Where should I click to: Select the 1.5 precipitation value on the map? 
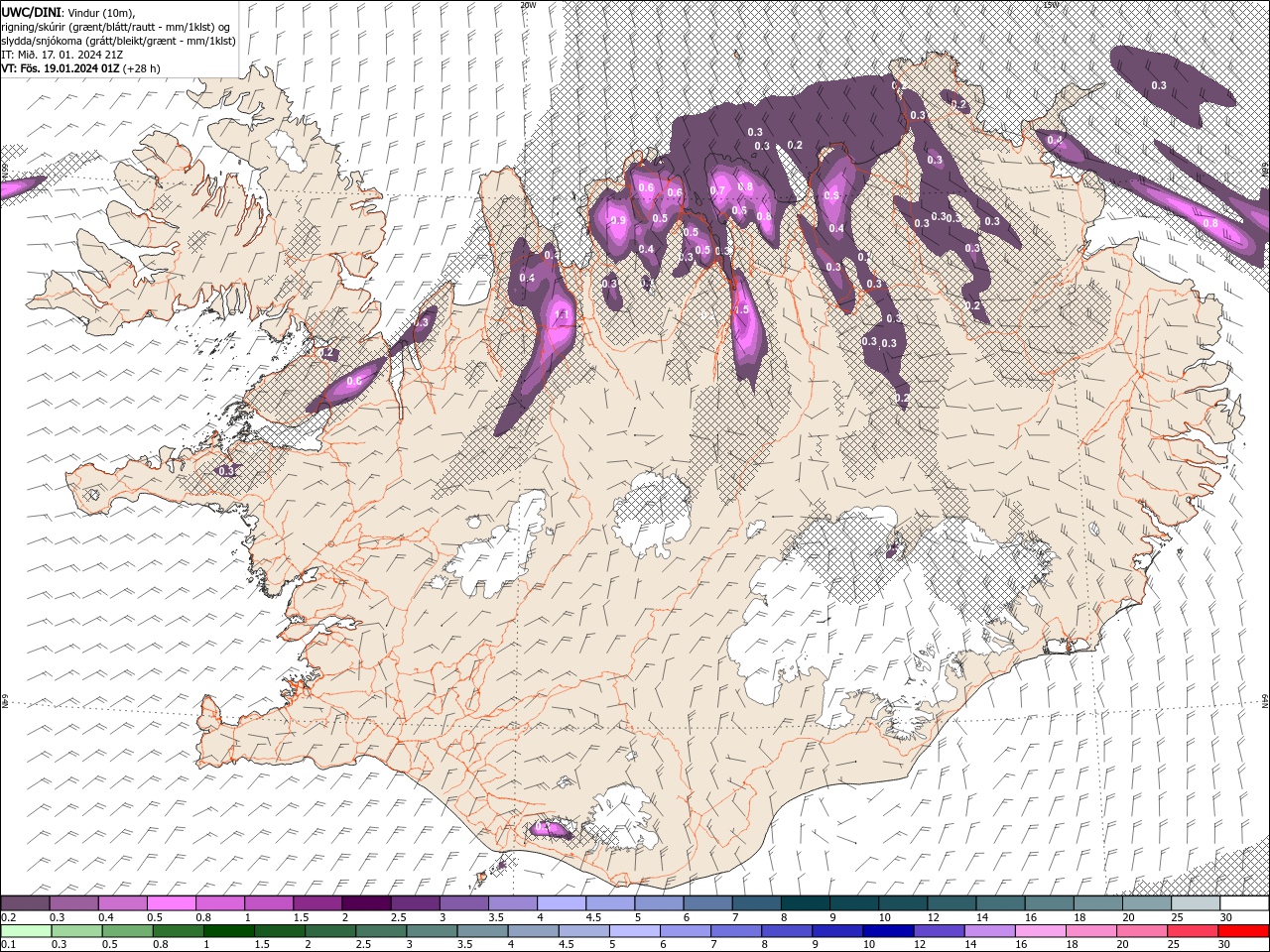(x=741, y=309)
